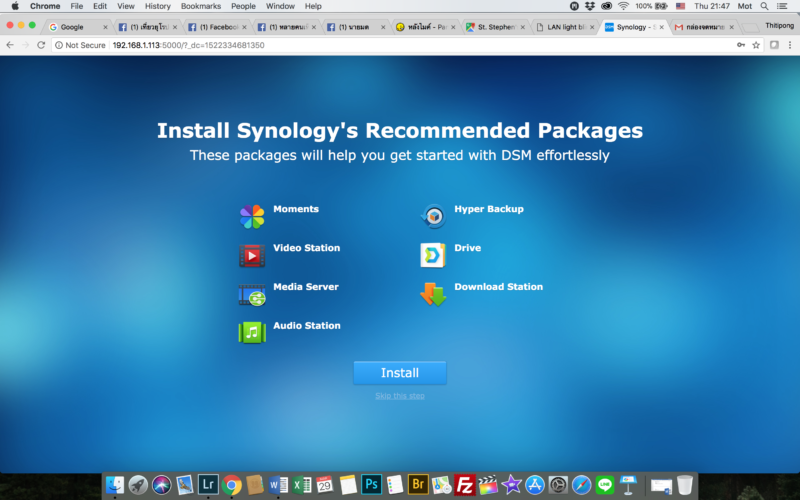Open the File menu

(x=77, y=6)
